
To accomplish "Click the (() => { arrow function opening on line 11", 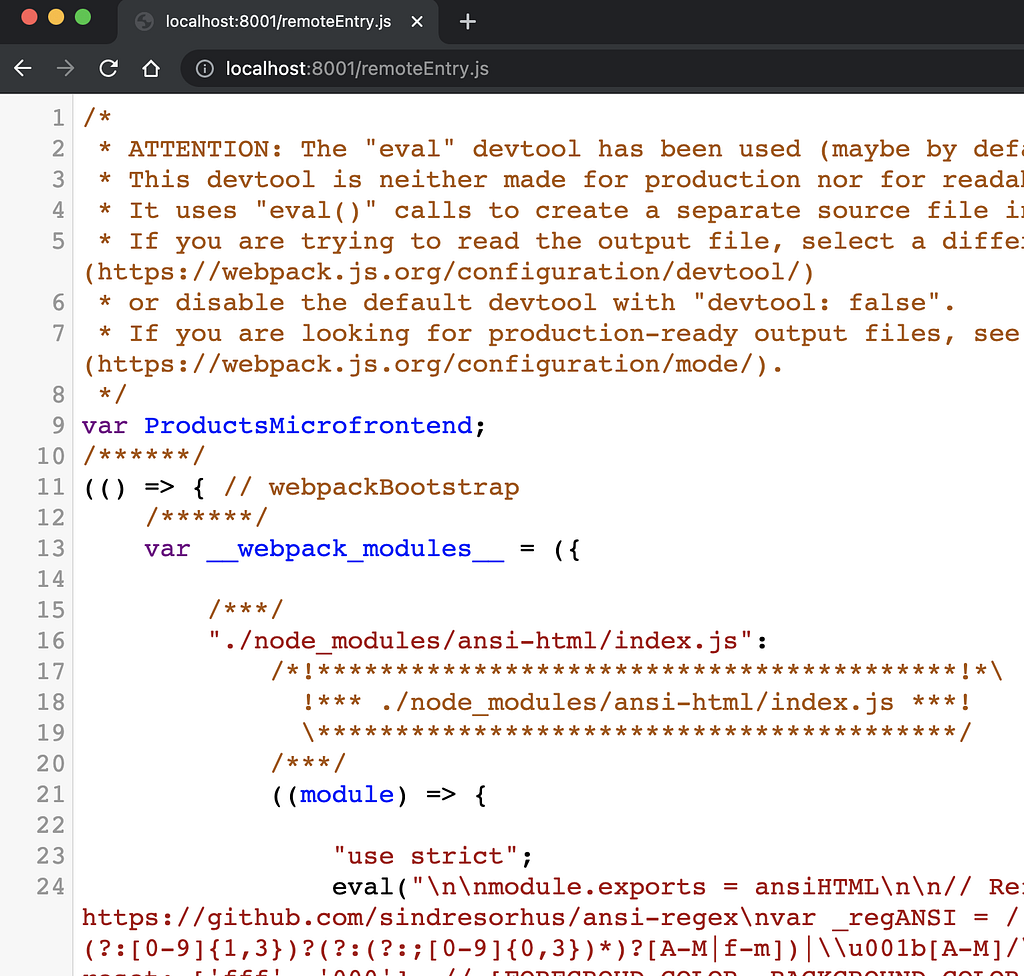I will point(144,487).
